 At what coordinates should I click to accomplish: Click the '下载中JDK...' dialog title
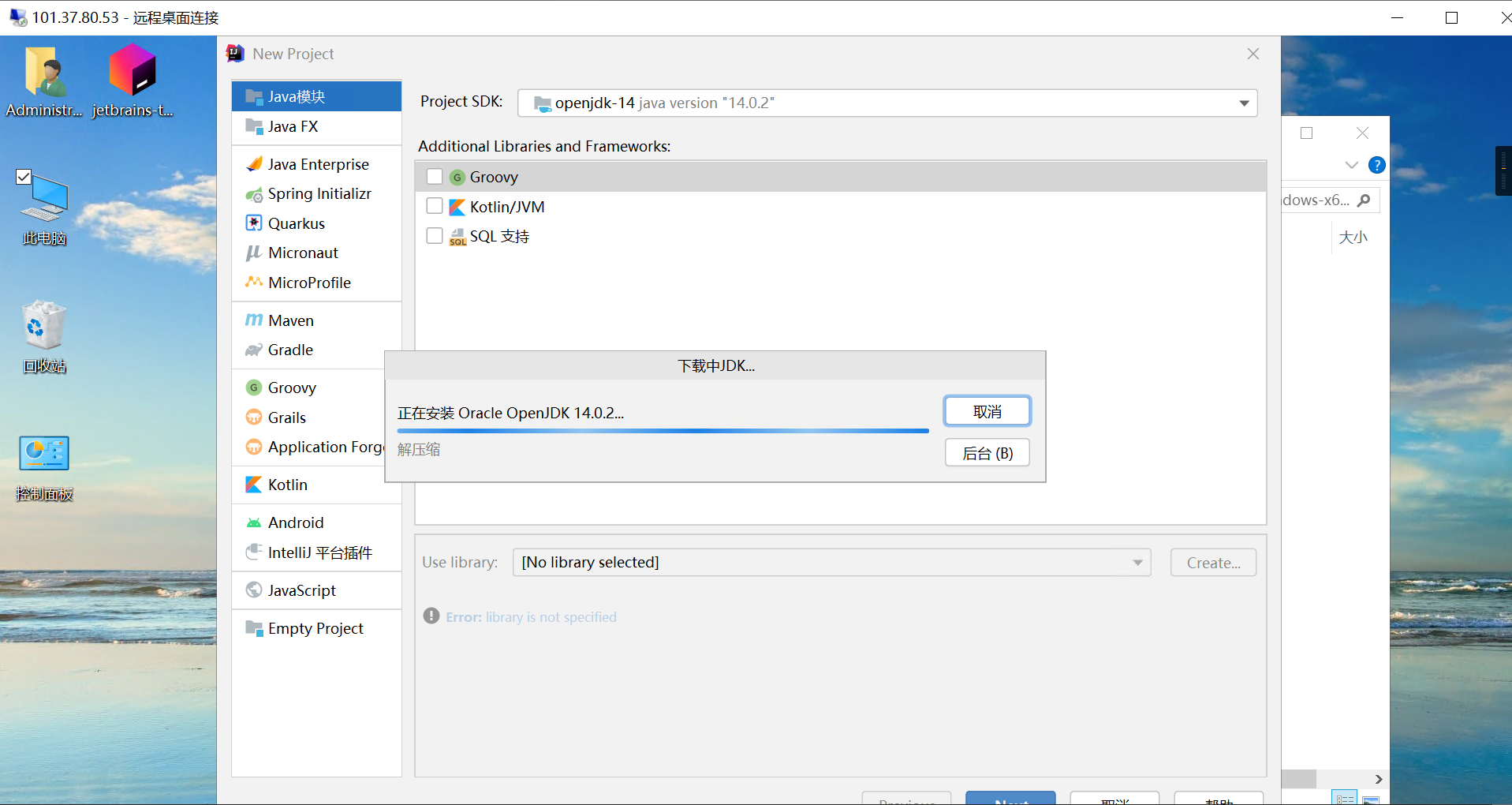[x=716, y=366]
